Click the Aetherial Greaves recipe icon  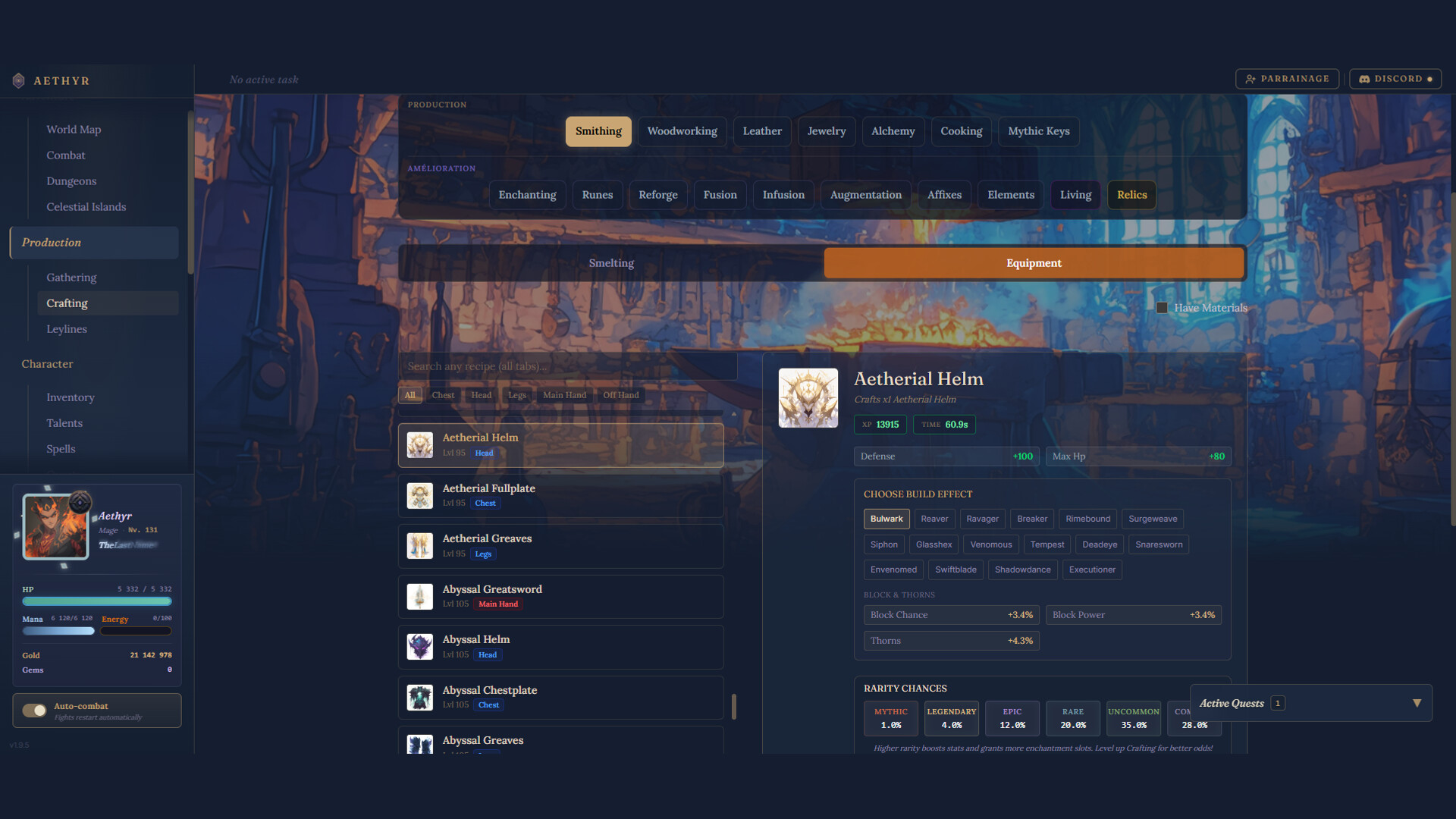(x=419, y=546)
